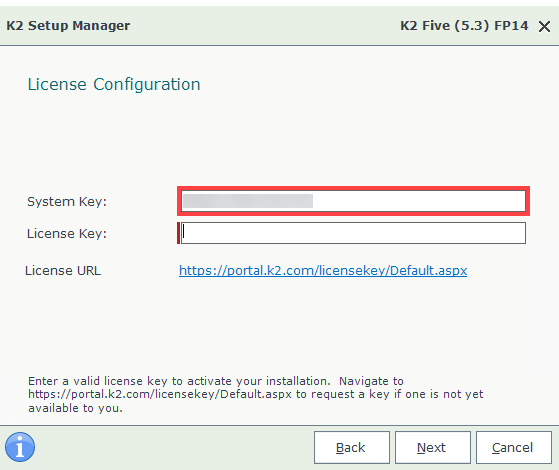Open the portal.k2.com license key link
Image resolution: width=559 pixels, height=470 pixels.
click(323, 271)
